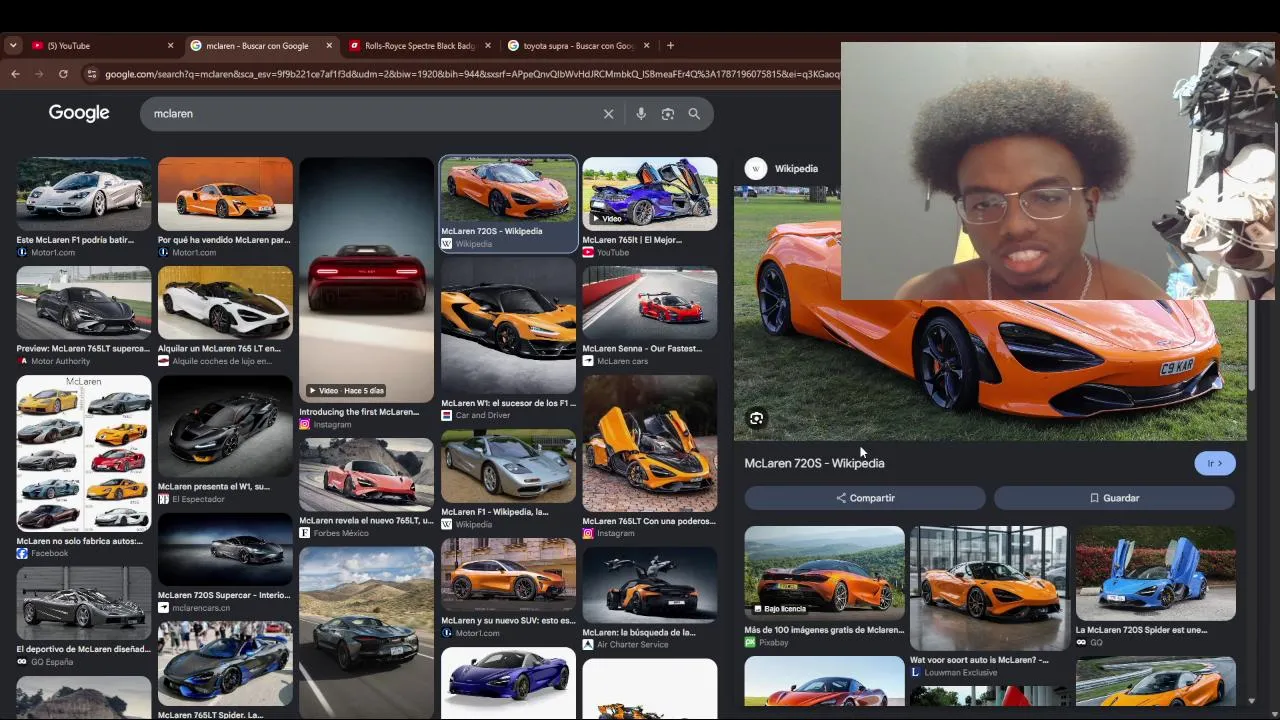
Task: Go to the Google homepage via logo
Action: tap(79, 113)
